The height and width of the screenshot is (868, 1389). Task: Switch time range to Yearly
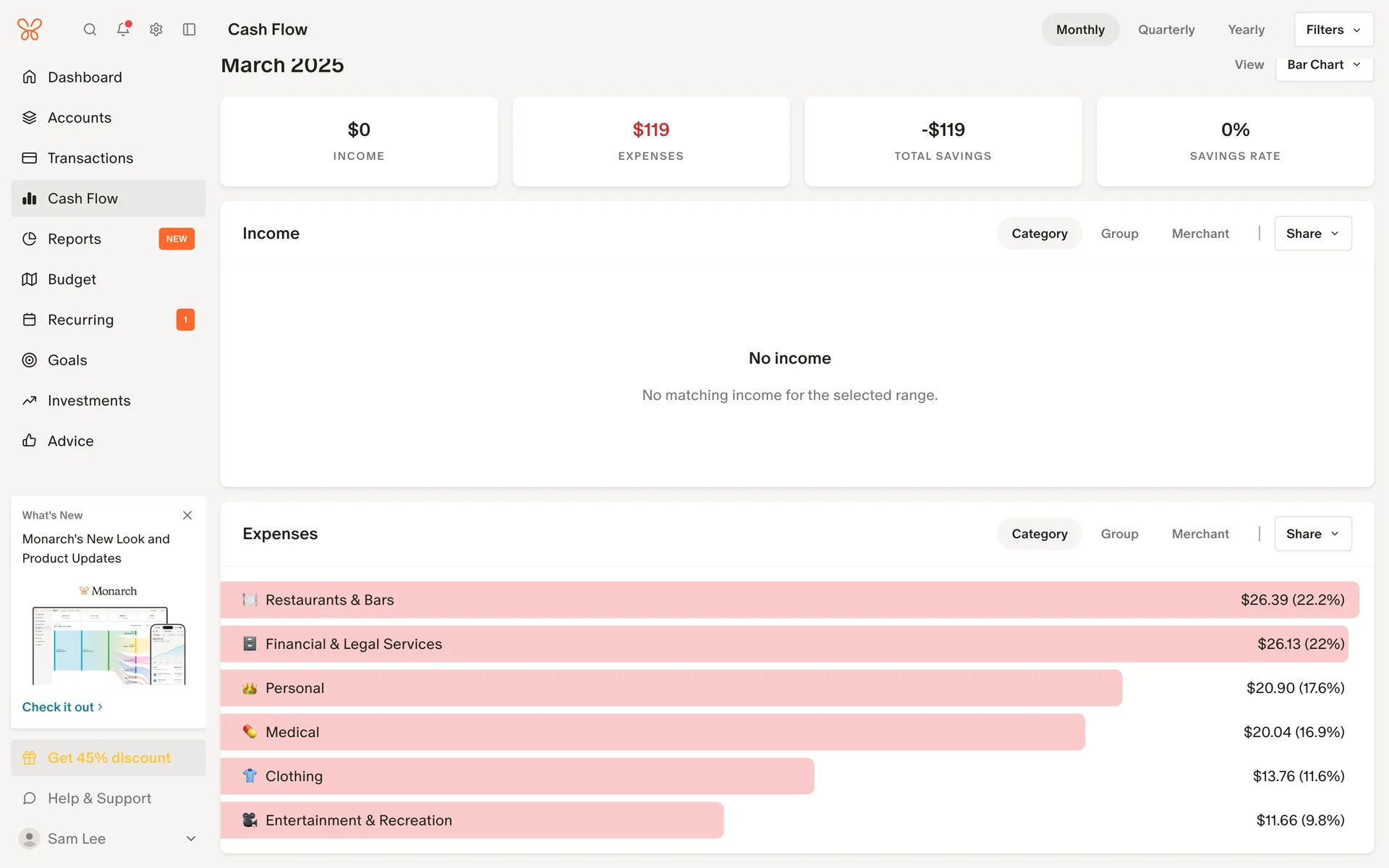pyautogui.click(x=1246, y=30)
